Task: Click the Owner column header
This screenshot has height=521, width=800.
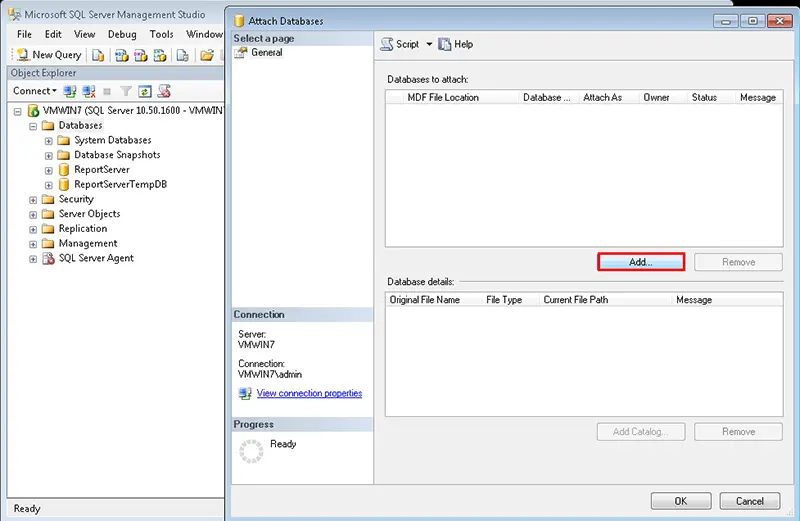Action: click(x=663, y=97)
